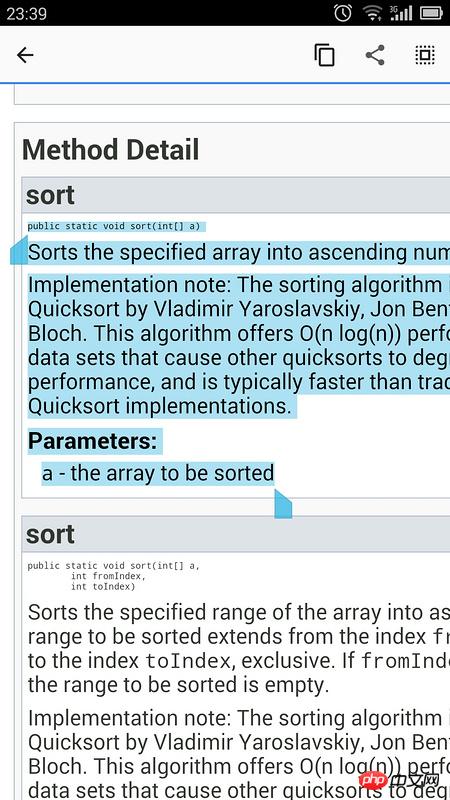Tap the status bar clock time
This screenshot has width=450, height=800.
[x=27, y=13]
